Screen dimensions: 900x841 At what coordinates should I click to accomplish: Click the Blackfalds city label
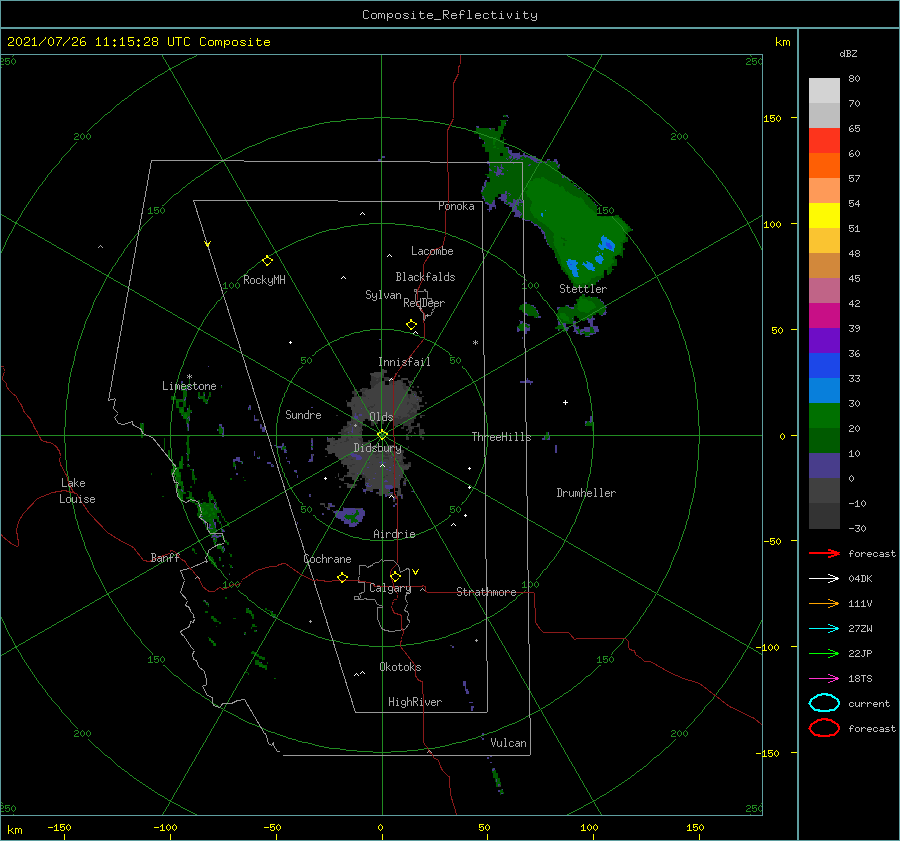click(x=425, y=277)
